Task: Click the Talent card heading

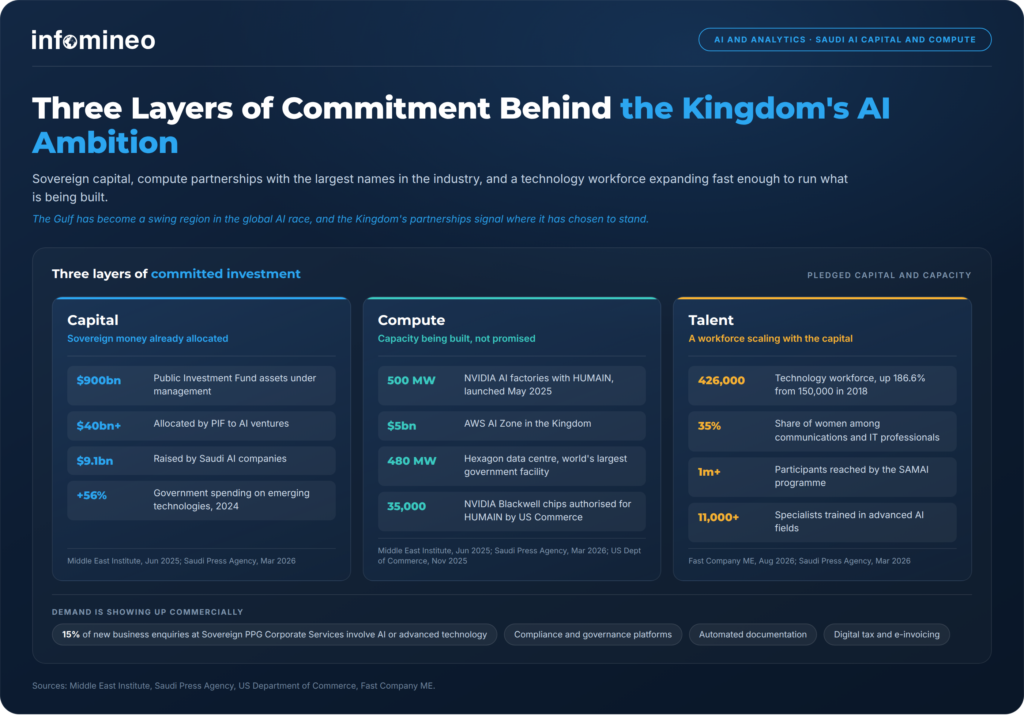Action: [x=711, y=320]
